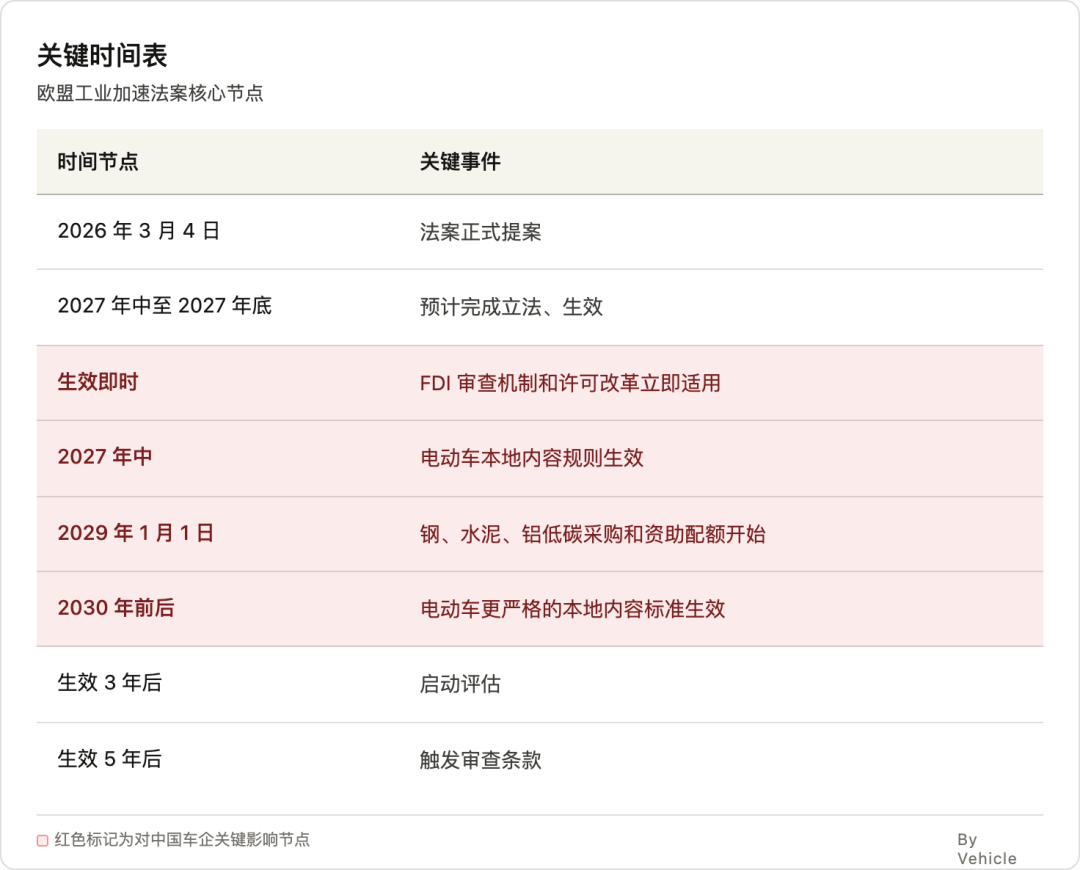Click 预计完成立法、生效 event text
This screenshot has height=870, width=1080.
coord(511,307)
